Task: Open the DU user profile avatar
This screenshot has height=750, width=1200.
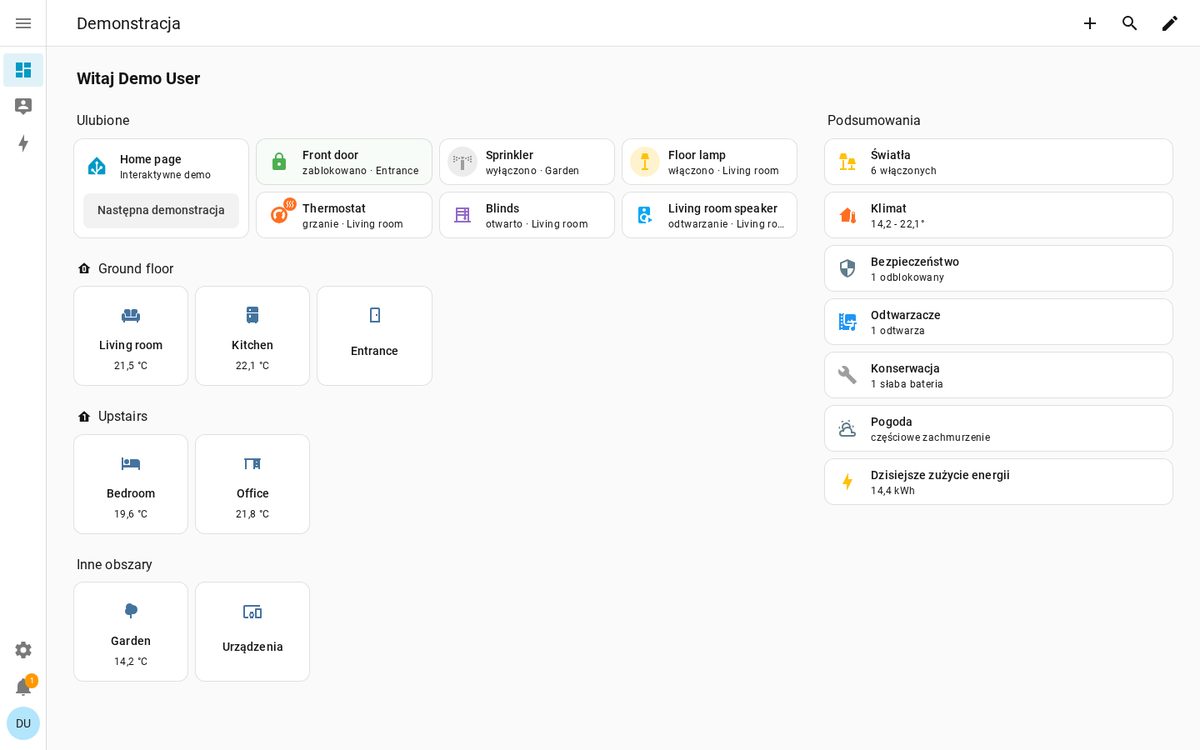Action: point(23,723)
